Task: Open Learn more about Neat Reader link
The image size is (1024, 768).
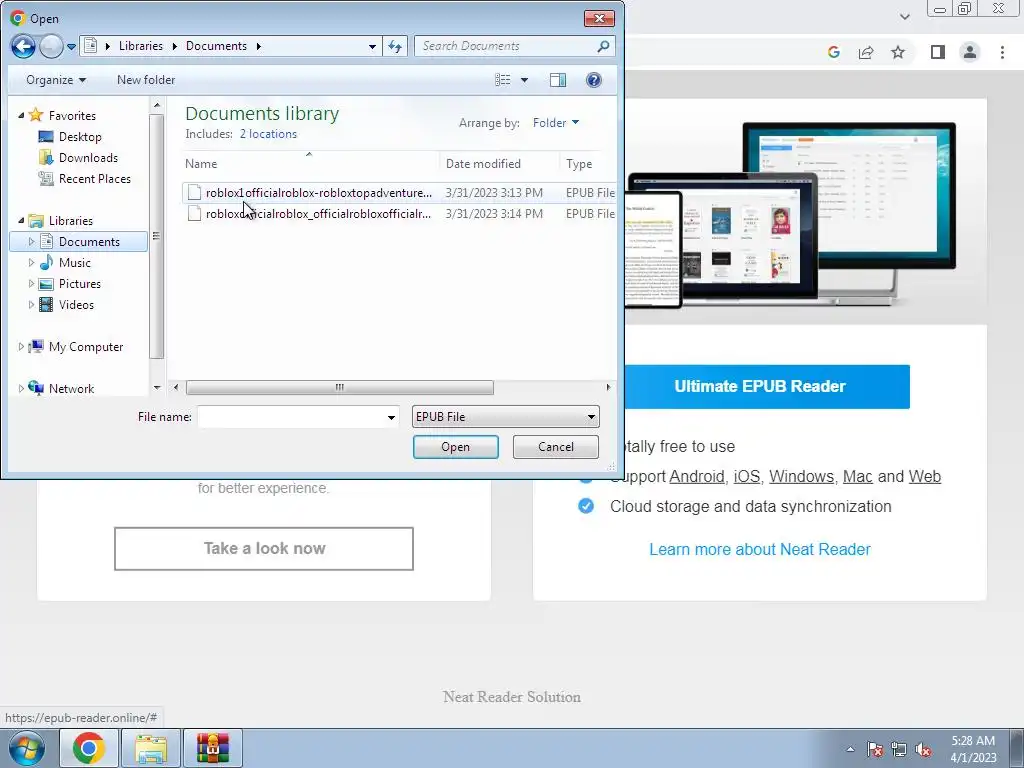Action: [x=760, y=549]
